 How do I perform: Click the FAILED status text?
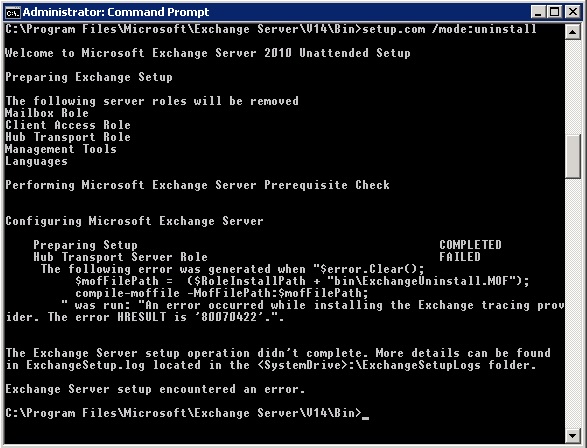pos(460,257)
